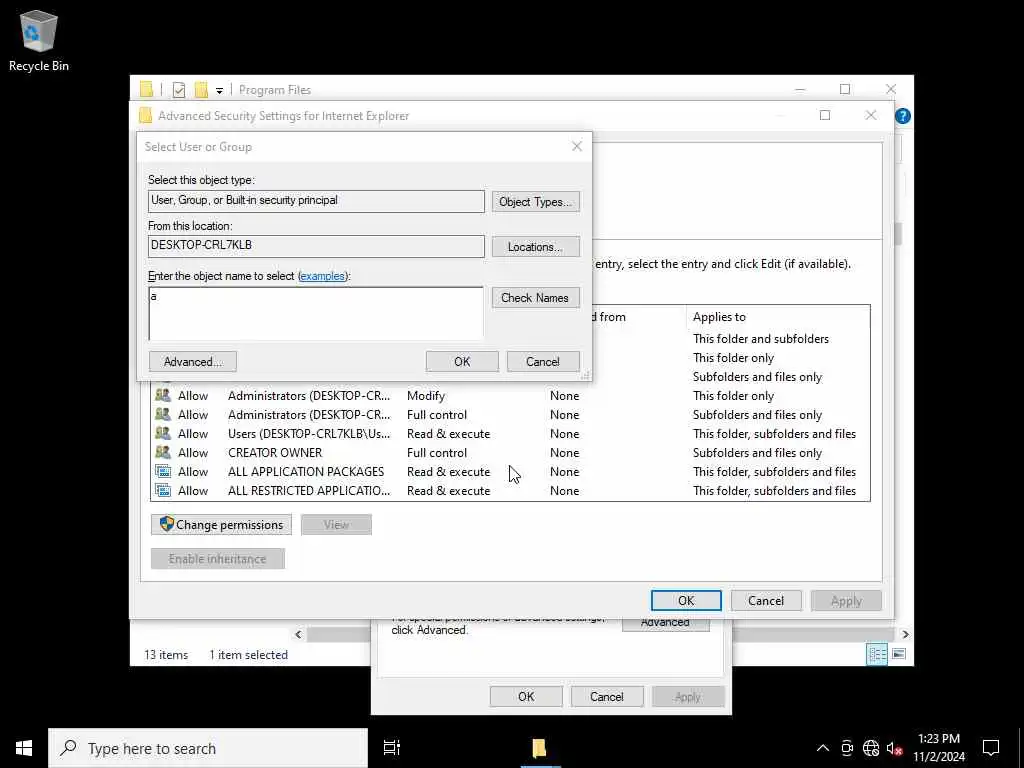Select the ALL APPLICATION PACKAGES entry
Screen dimensions: 1024x768
(x=509, y=472)
